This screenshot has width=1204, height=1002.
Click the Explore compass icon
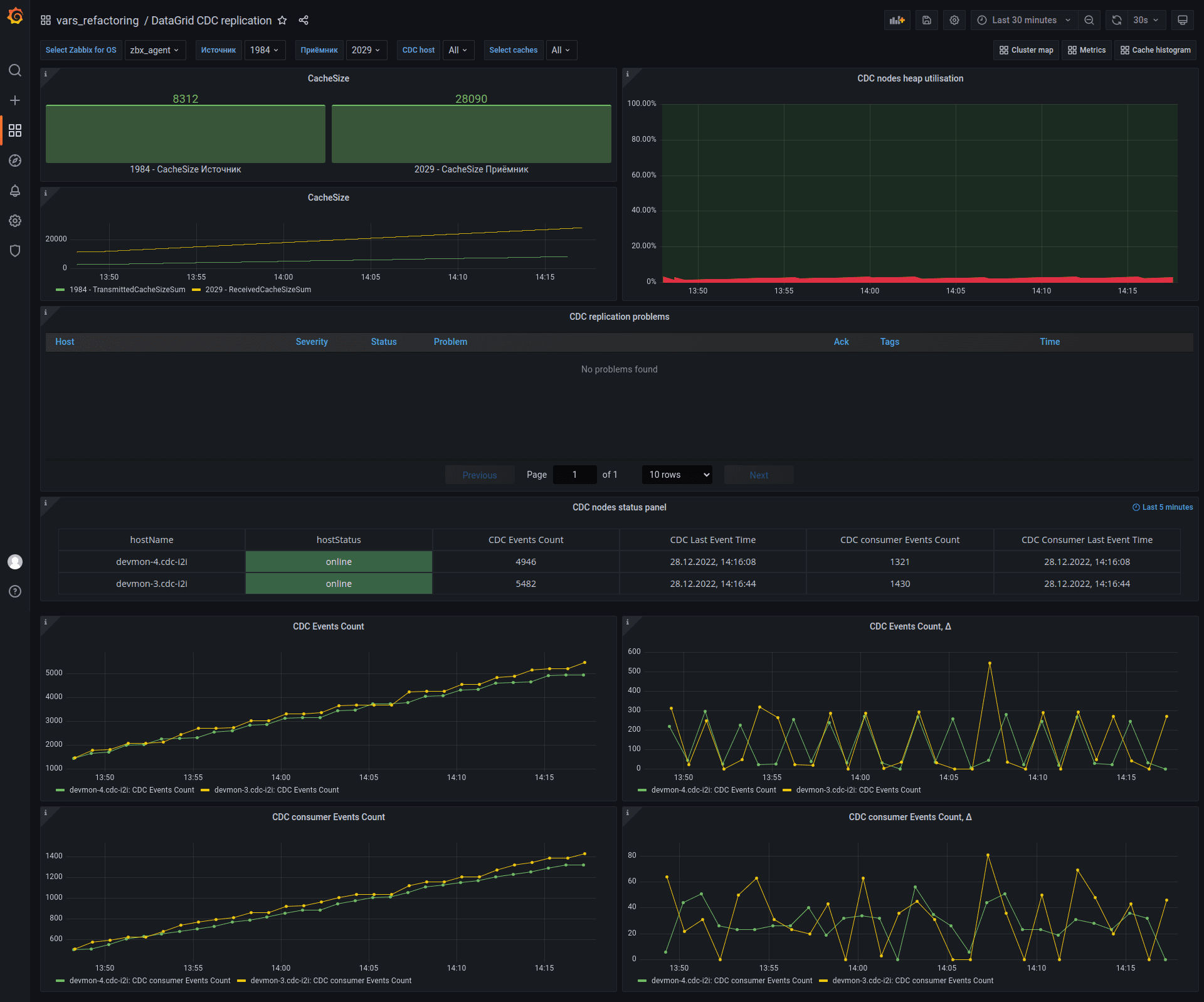[x=15, y=161]
